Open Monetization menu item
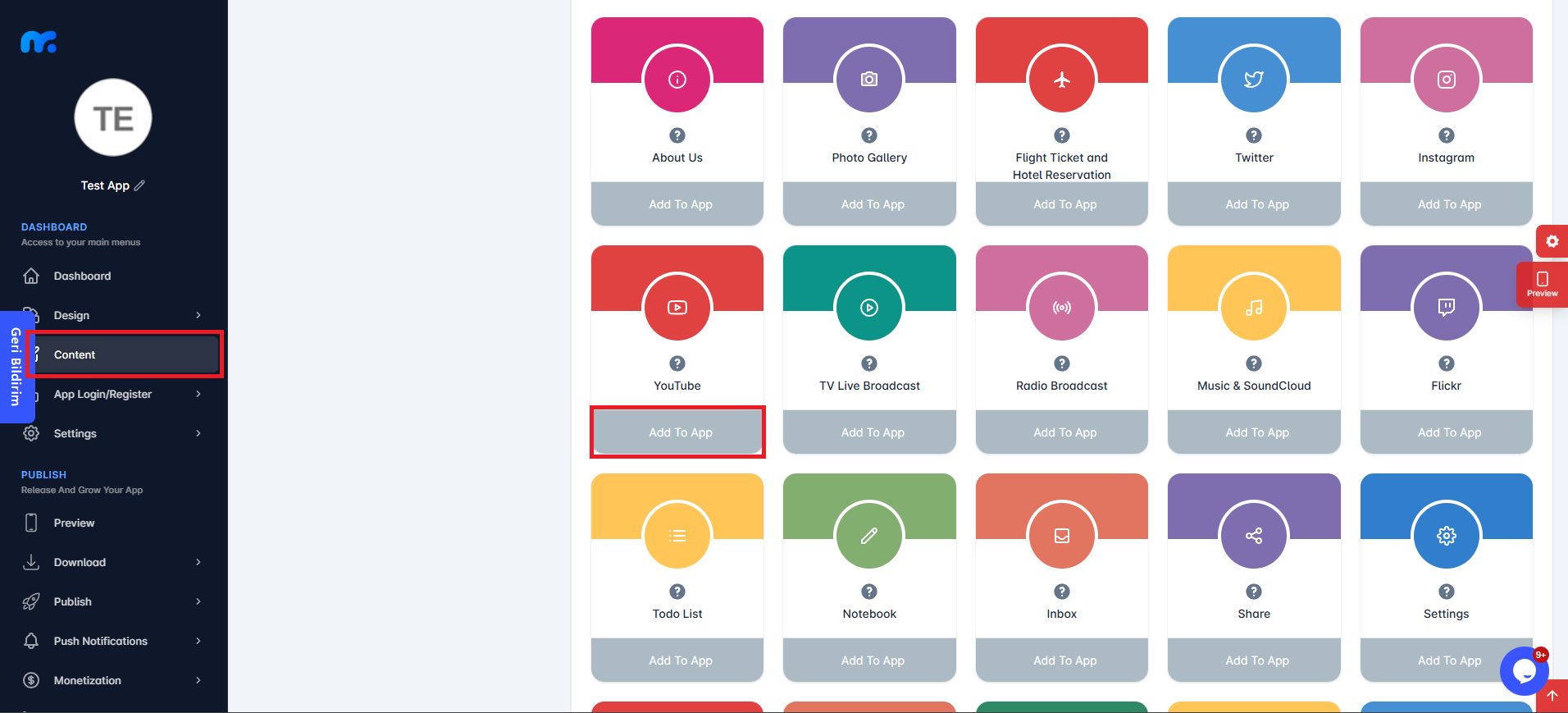1568x713 pixels. 113,680
